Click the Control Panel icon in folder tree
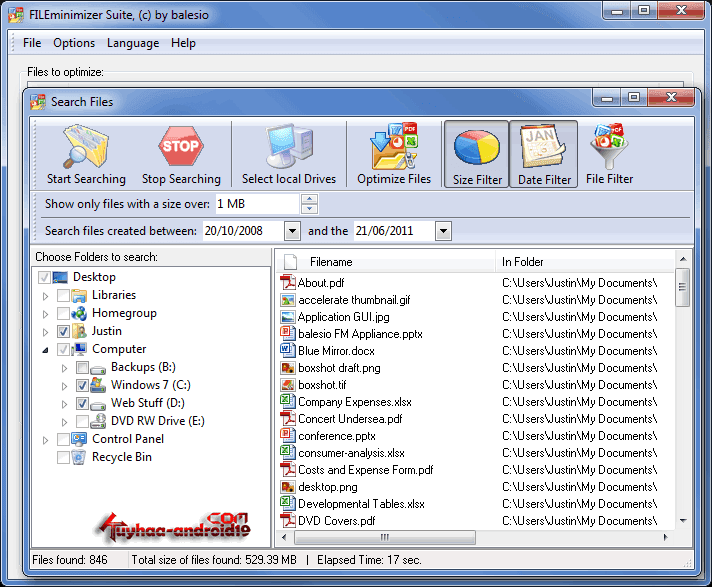The width and height of the screenshot is (712, 587). [79, 439]
